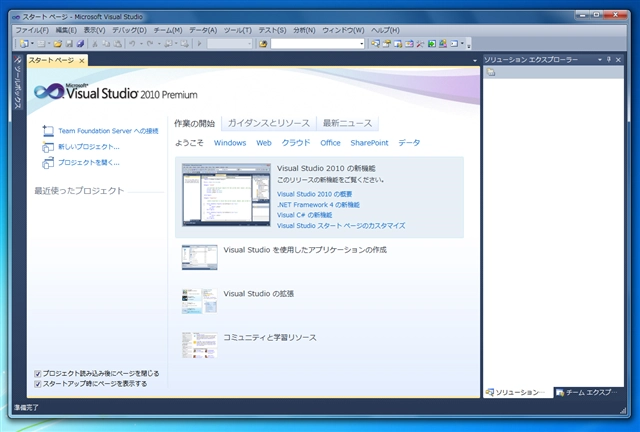This screenshot has height=432, width=640.
Task: Pin the Solution Explorer panel with pushpin
Action: pyautogui.click(x=607, y=61)
